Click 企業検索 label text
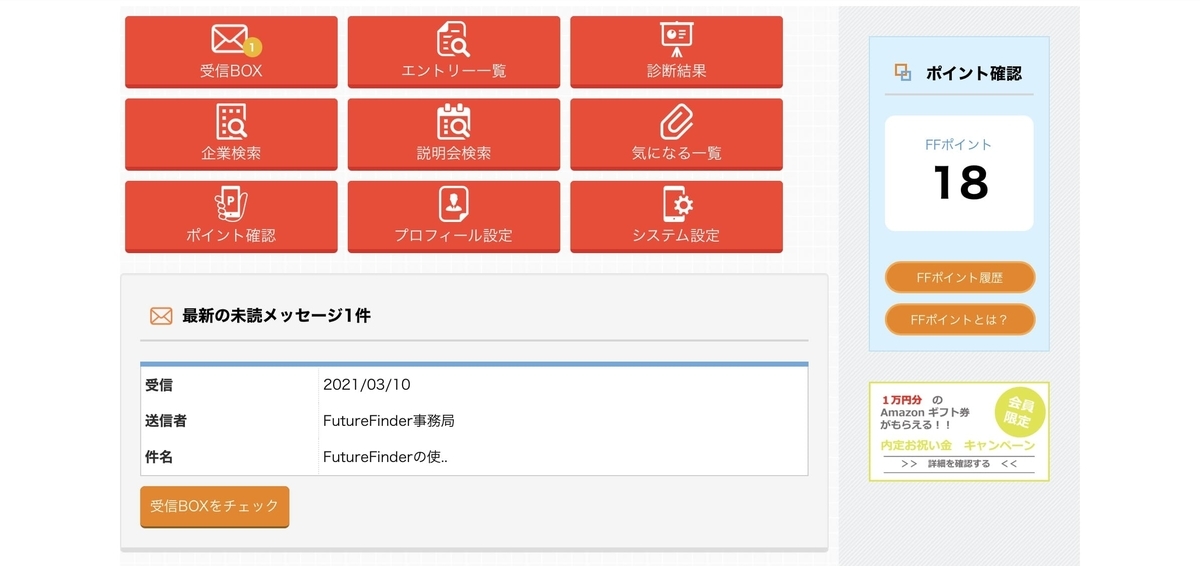Screen dimensions: 1200x566 pyautogui.click(x=231, y=153)
